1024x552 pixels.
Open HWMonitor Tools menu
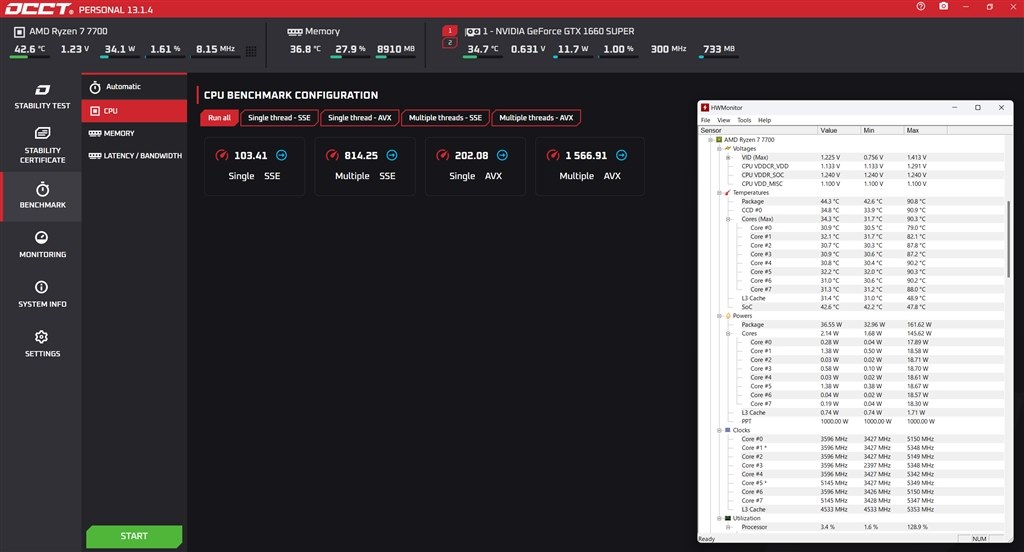click(744, 120)
